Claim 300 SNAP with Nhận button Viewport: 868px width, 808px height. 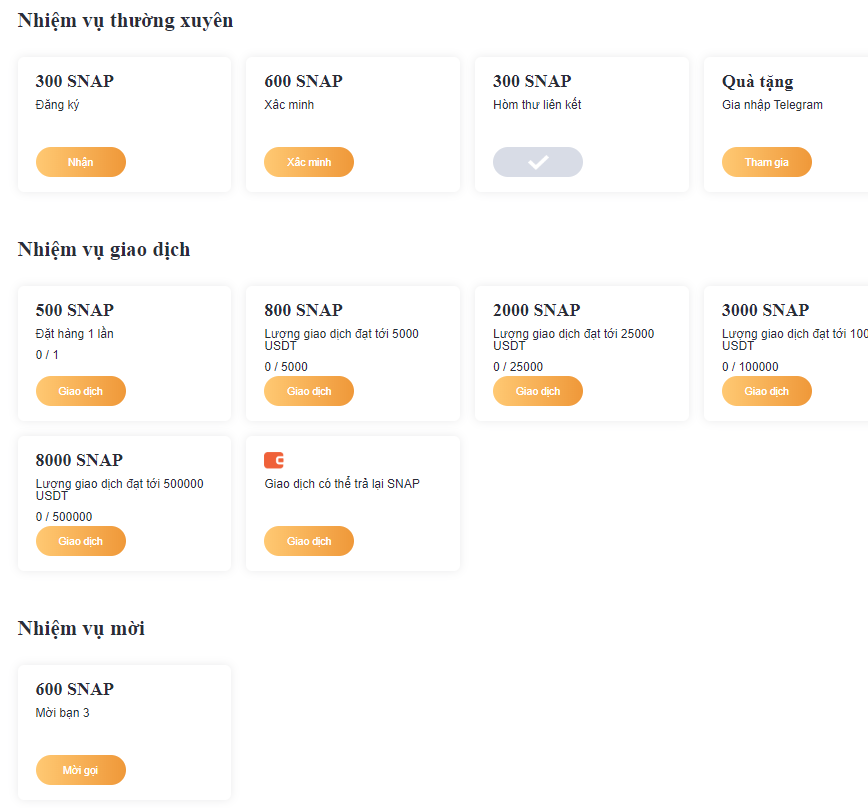click(81, 162)
